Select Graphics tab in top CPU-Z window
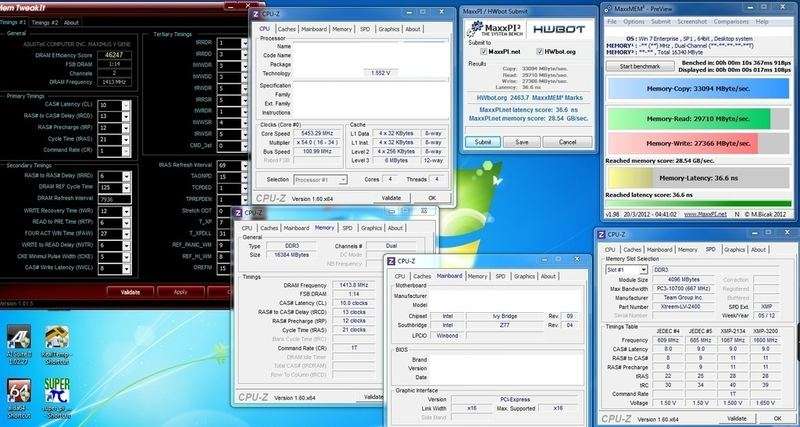The height and width of the screenshot is (427, 800). point(389,29)
